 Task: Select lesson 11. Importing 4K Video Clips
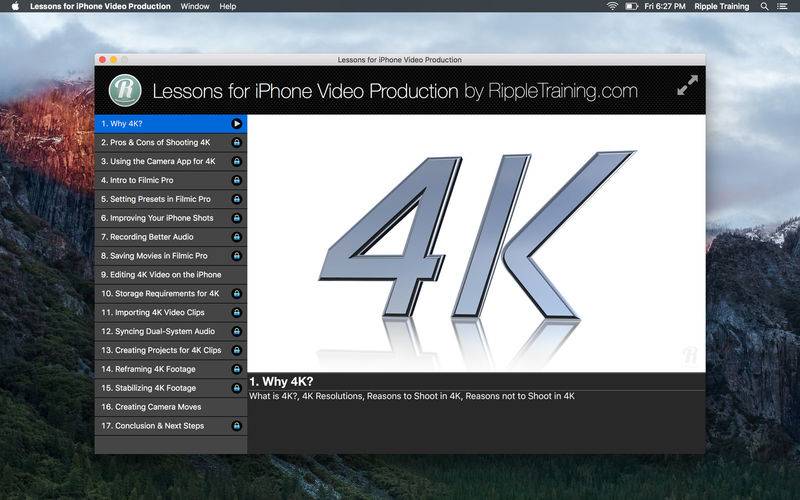(170, 312)
